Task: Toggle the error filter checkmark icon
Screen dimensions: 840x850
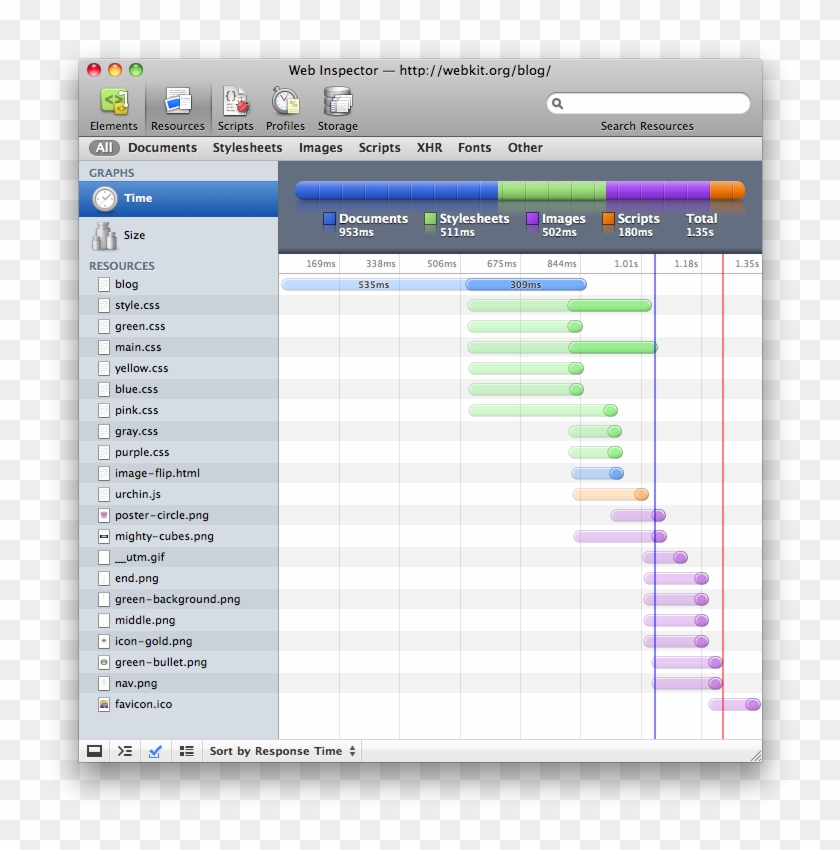Action: click(x=155, y=751)
